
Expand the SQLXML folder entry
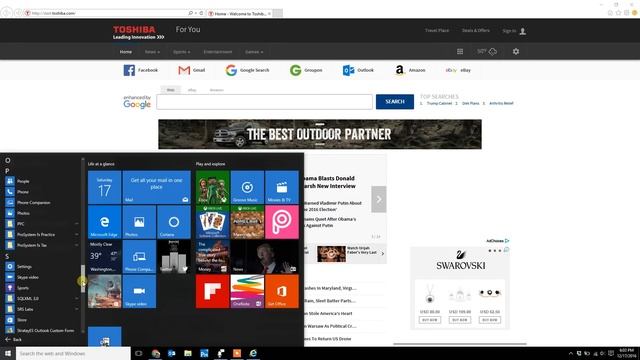(x=41, y=298)
